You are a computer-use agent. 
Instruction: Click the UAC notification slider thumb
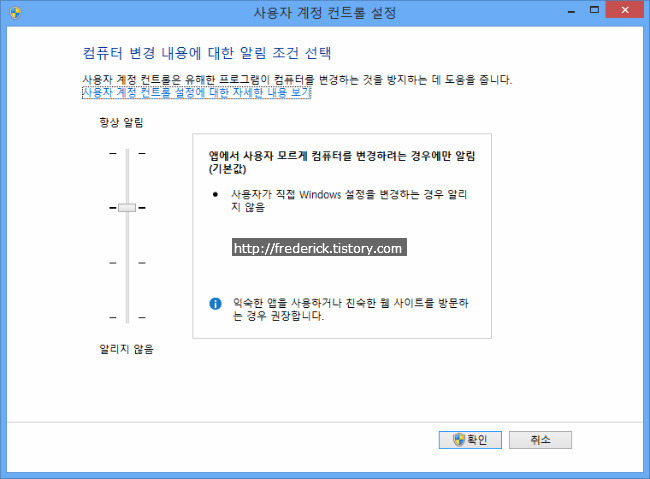(127, 207)
